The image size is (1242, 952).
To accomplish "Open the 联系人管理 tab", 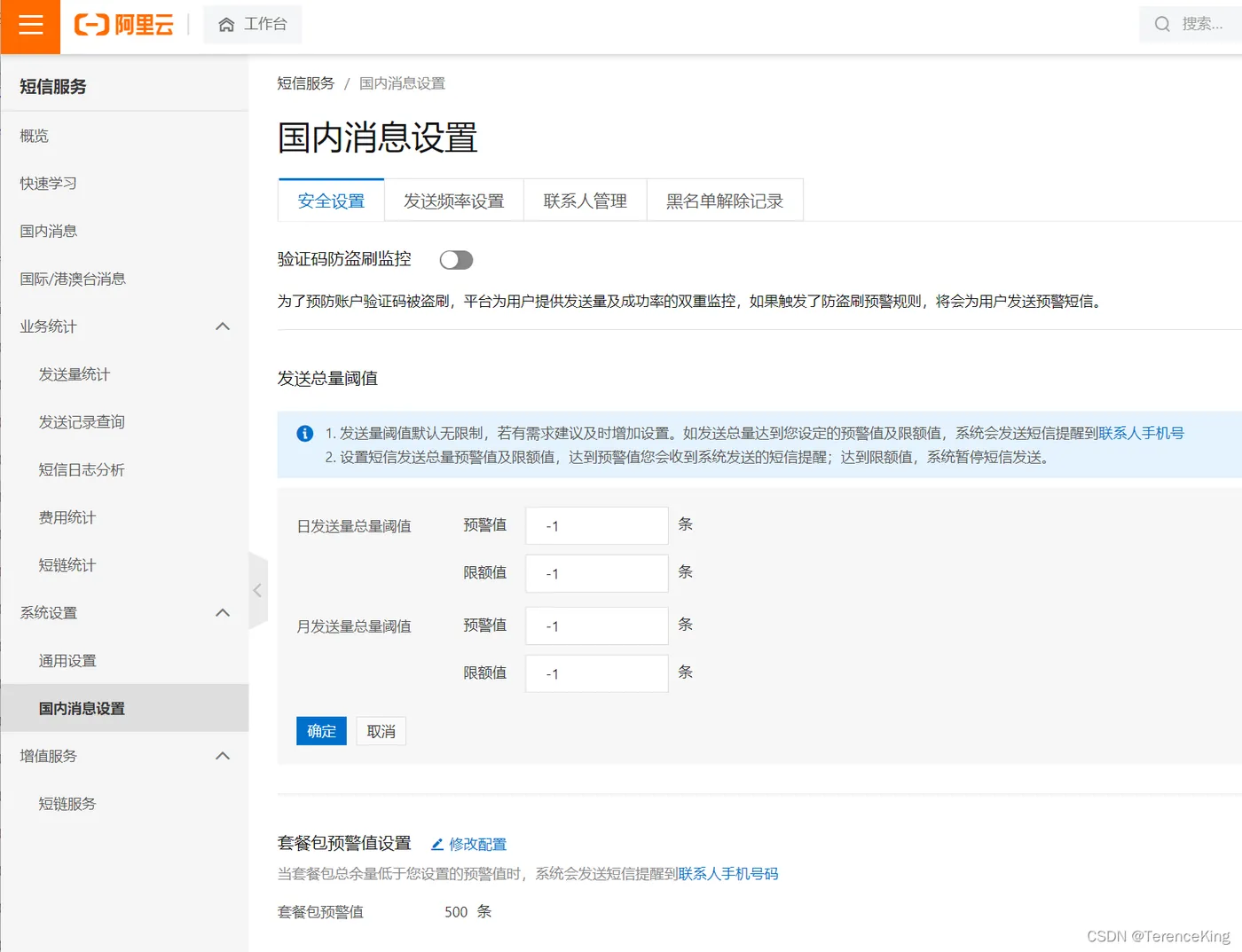I will tap(585, 201).
